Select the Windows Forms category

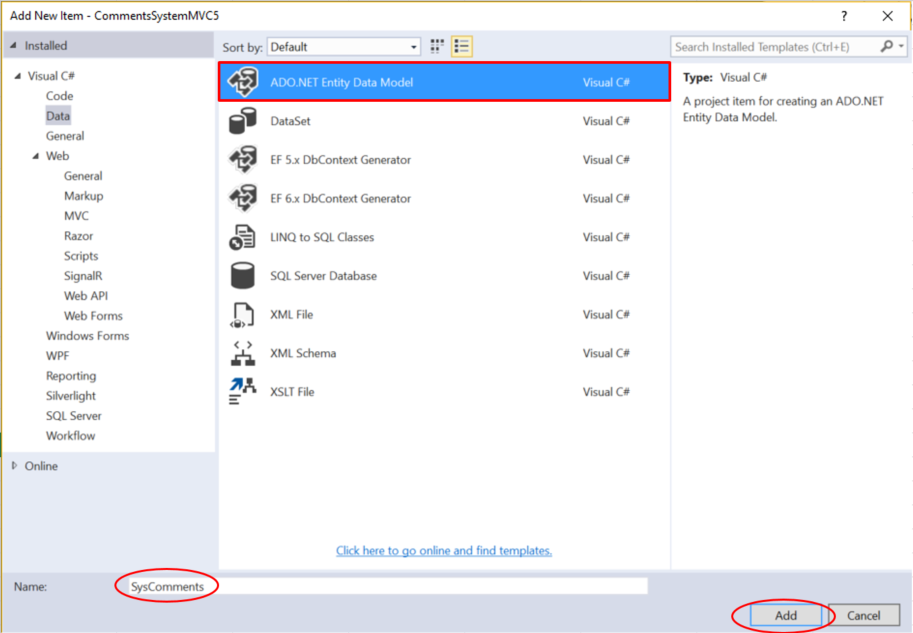87,335
